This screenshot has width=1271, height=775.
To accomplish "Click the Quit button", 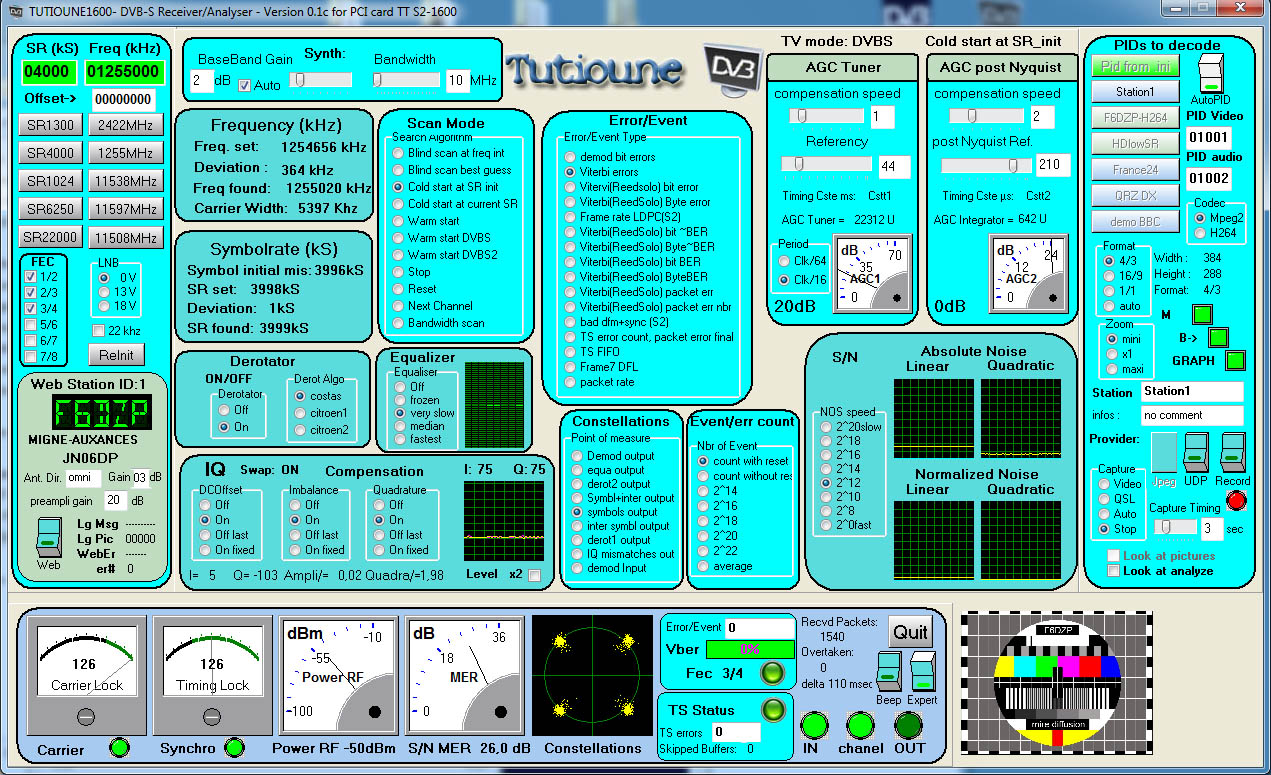I will coord(910,632).
